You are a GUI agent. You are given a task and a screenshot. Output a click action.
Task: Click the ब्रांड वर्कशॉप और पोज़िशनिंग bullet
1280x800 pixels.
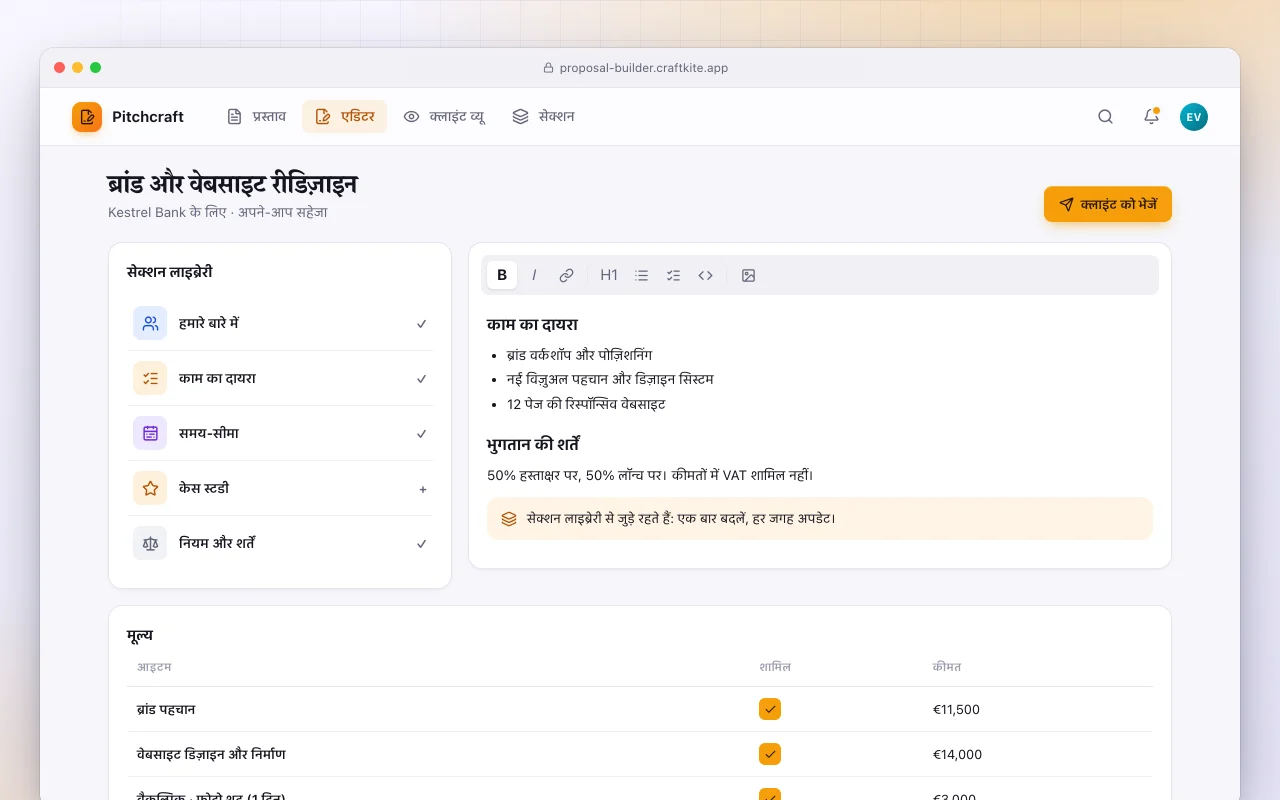pyautogui.click(x=580, y=355)
